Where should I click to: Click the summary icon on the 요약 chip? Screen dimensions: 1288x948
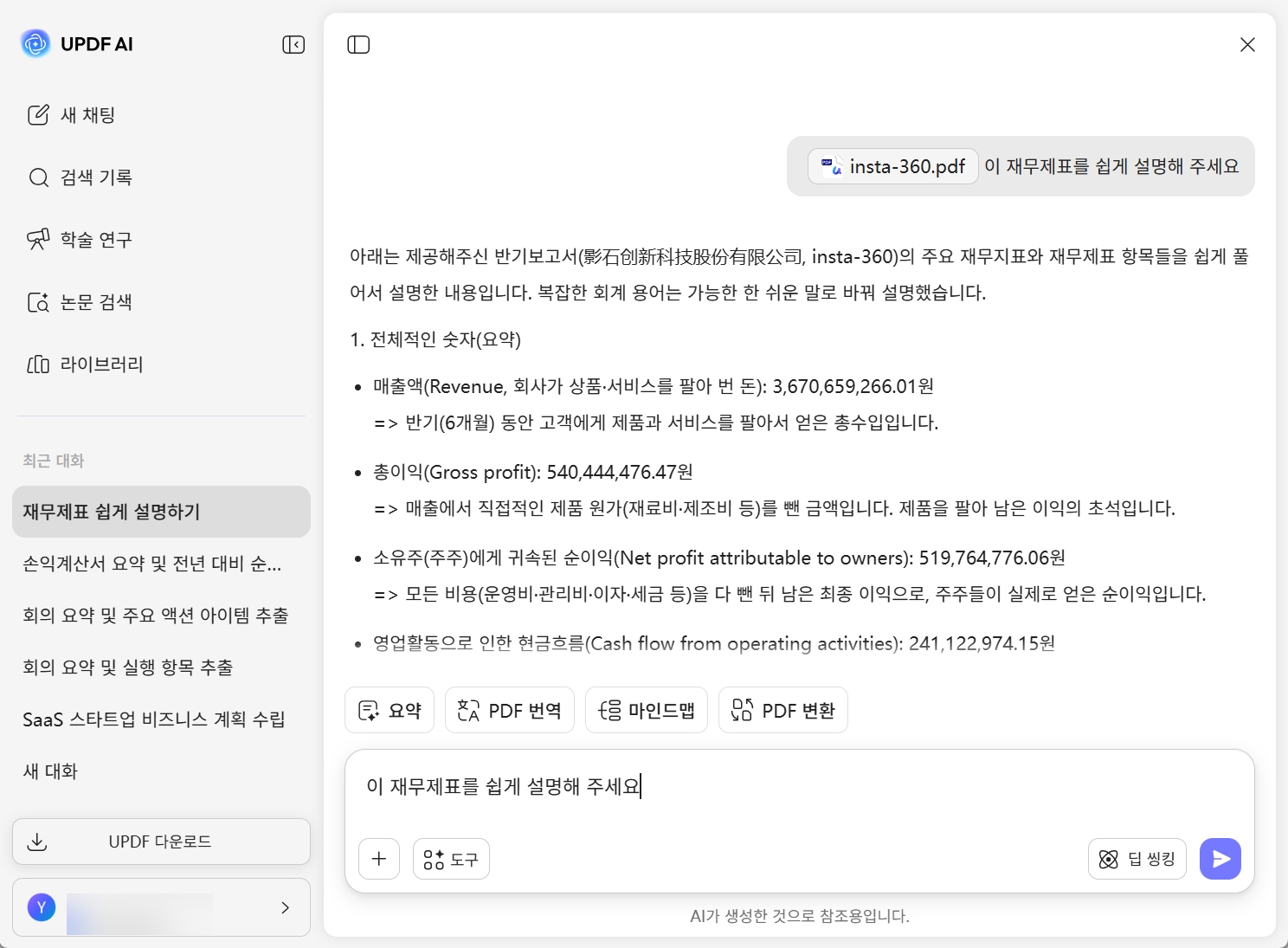[x=369, y=711]
